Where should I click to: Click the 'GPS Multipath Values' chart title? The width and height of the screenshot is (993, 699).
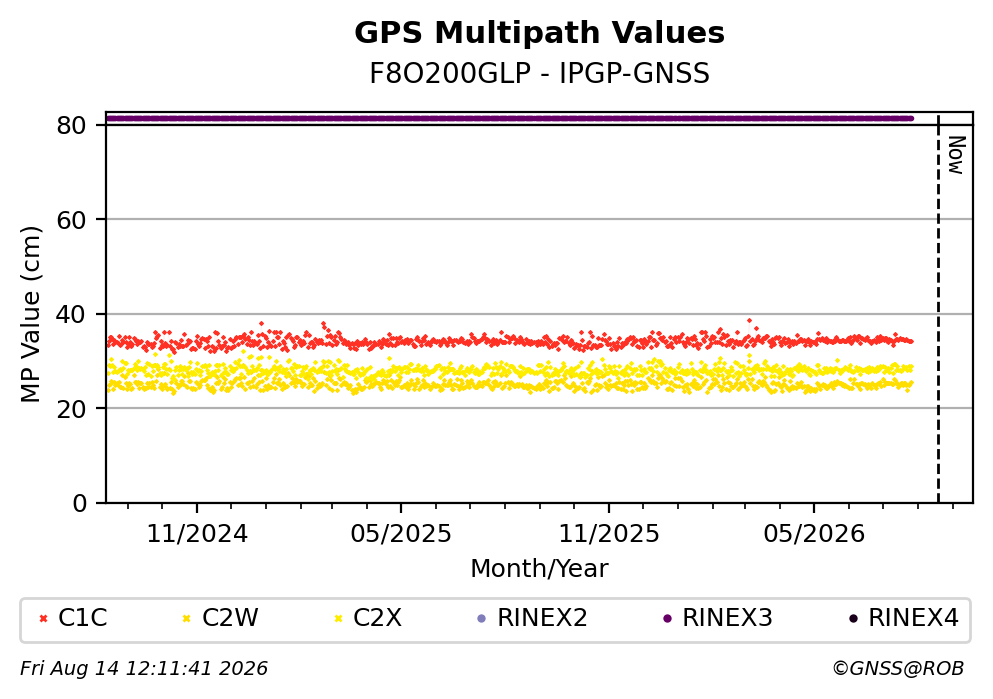coord(540,33)
